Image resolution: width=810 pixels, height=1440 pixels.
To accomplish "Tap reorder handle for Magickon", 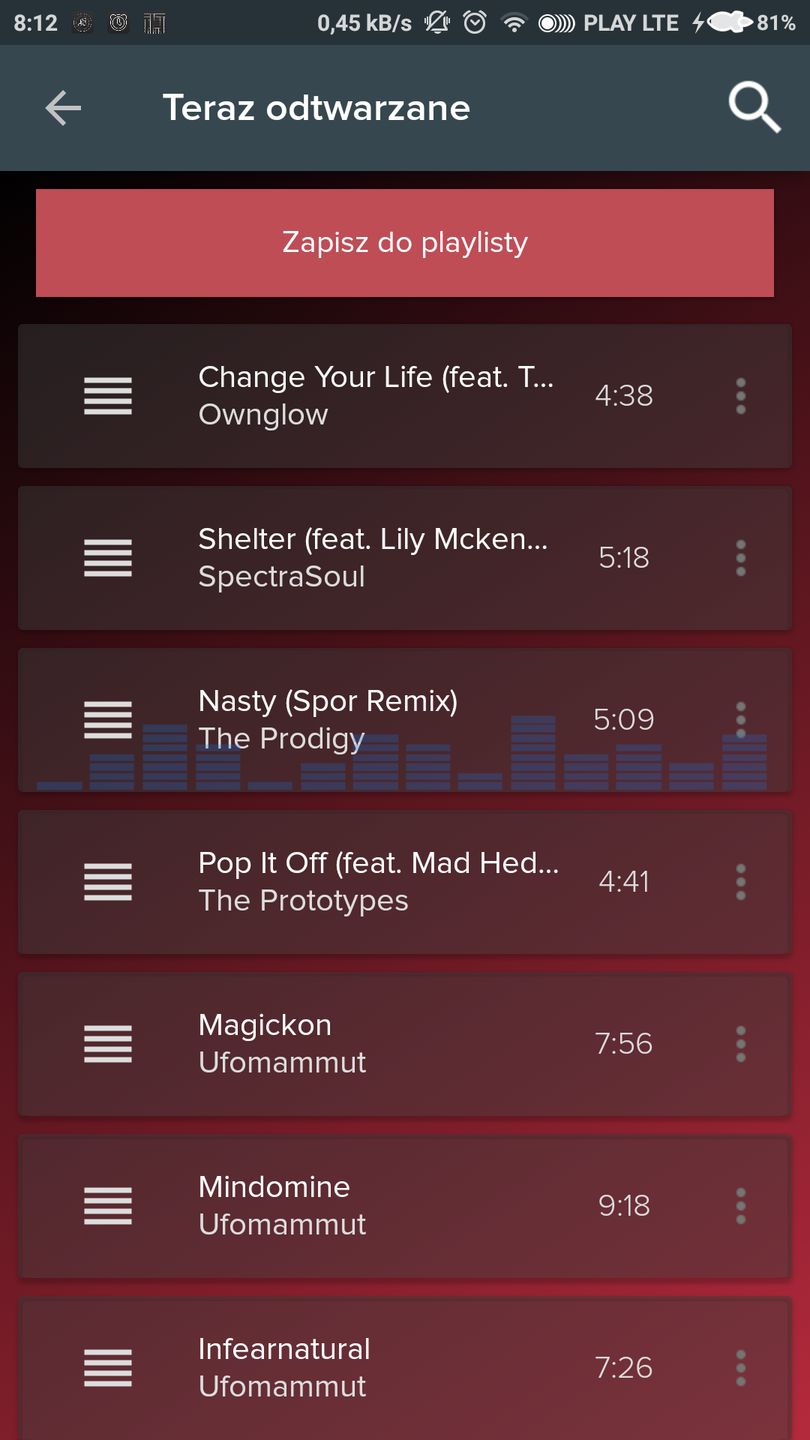I will (x=108, y=1044).
